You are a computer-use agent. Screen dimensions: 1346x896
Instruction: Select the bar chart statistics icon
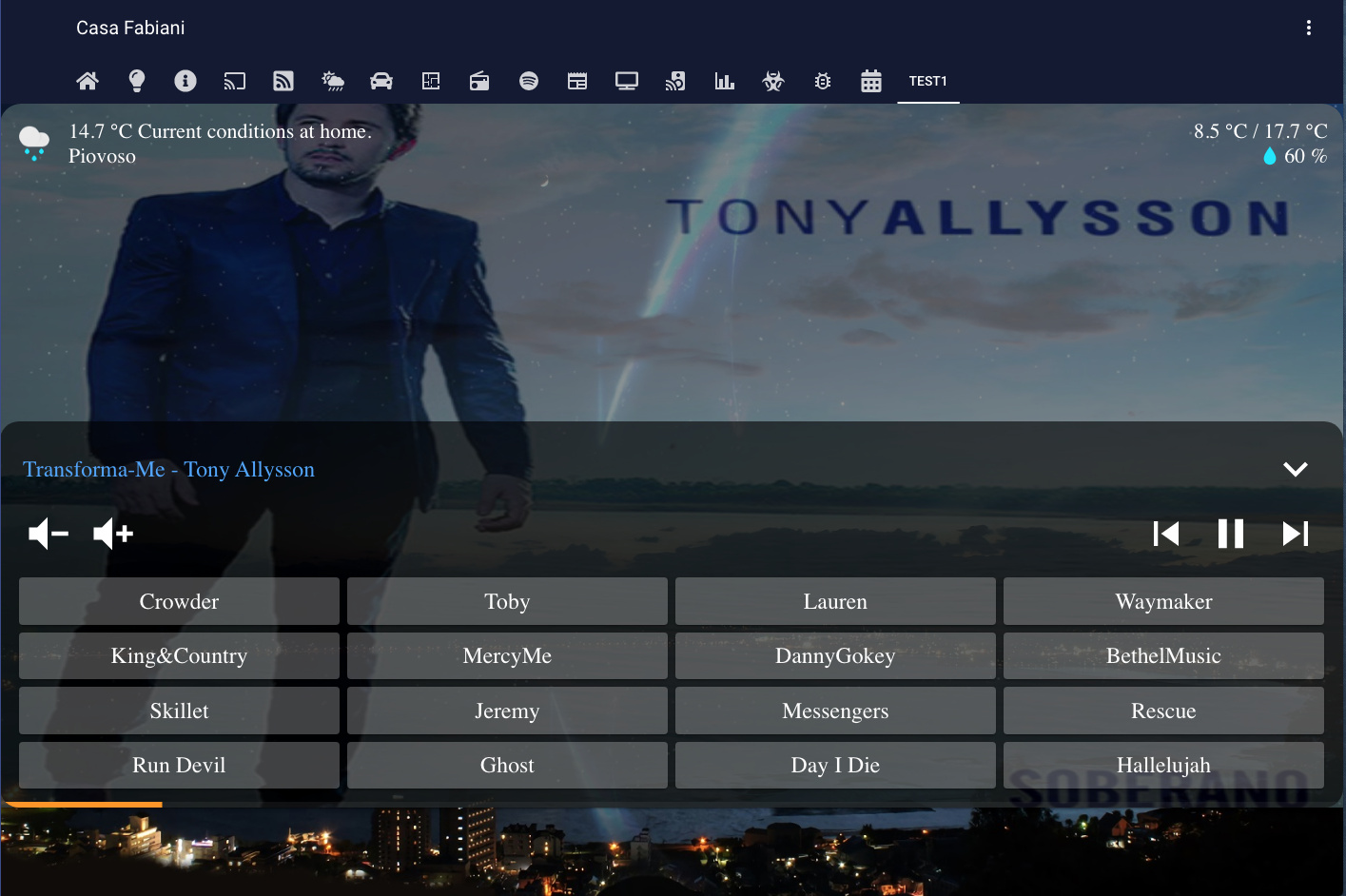tap(725, 81)
